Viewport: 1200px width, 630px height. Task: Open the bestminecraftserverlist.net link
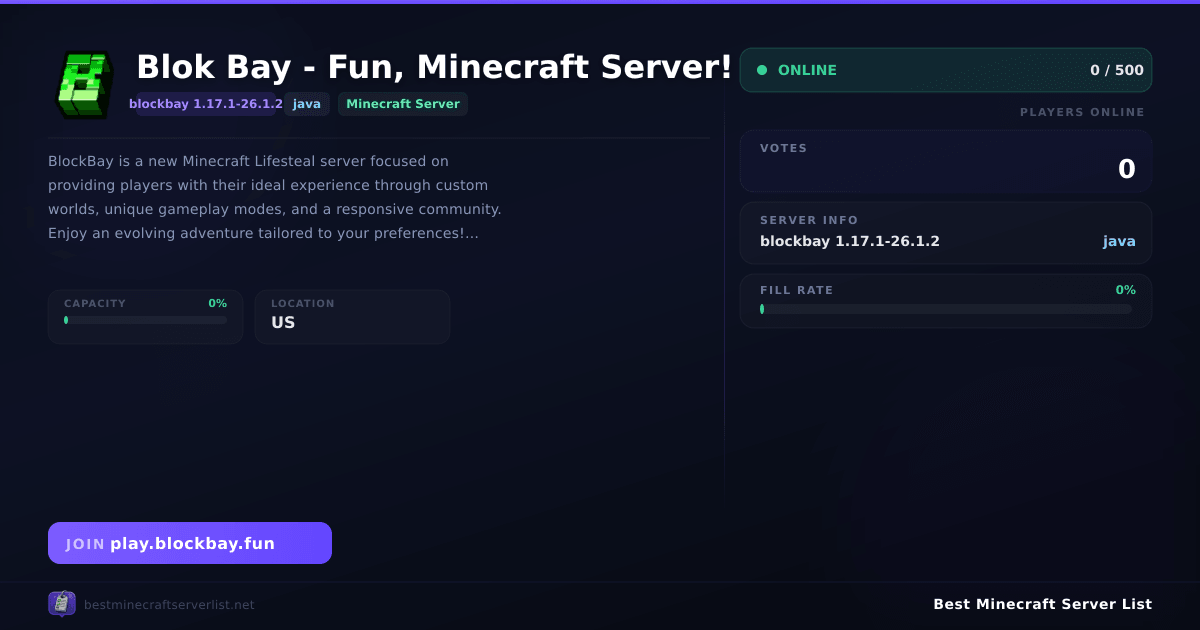point(169,605)
